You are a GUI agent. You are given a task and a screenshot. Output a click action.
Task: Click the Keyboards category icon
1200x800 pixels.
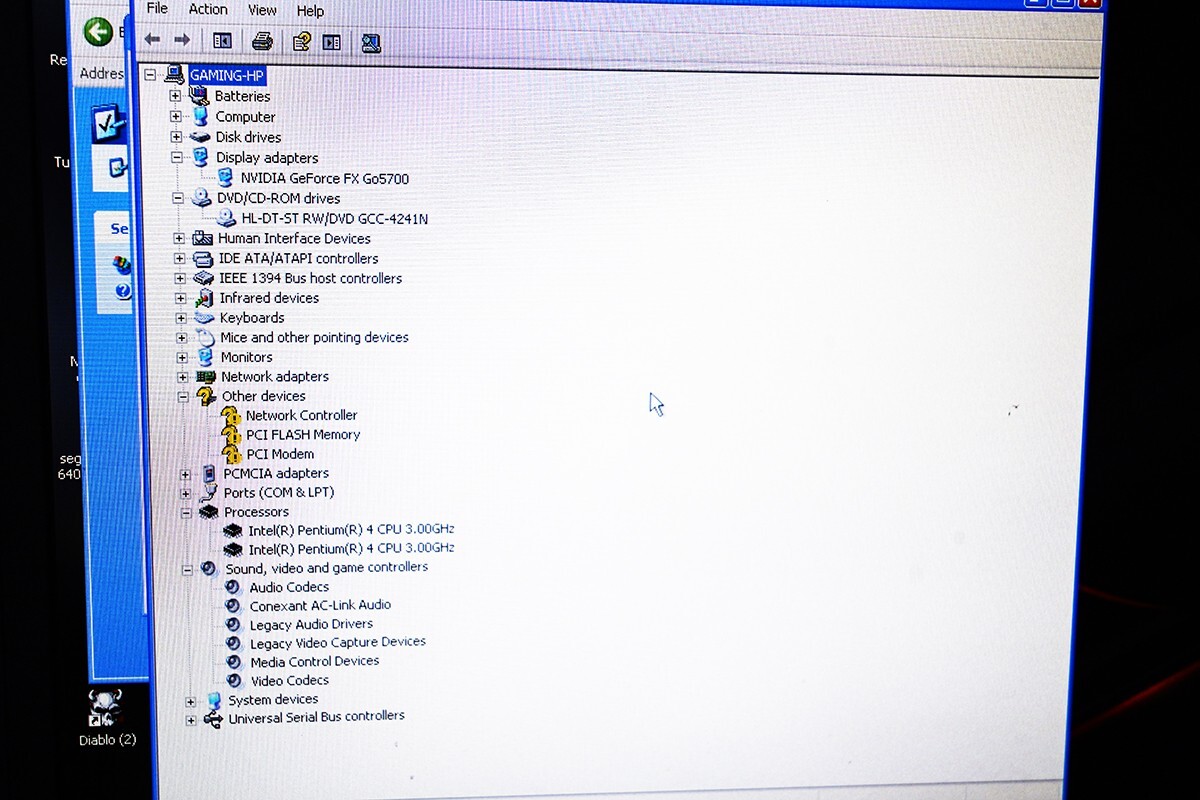tap(205, 318)
